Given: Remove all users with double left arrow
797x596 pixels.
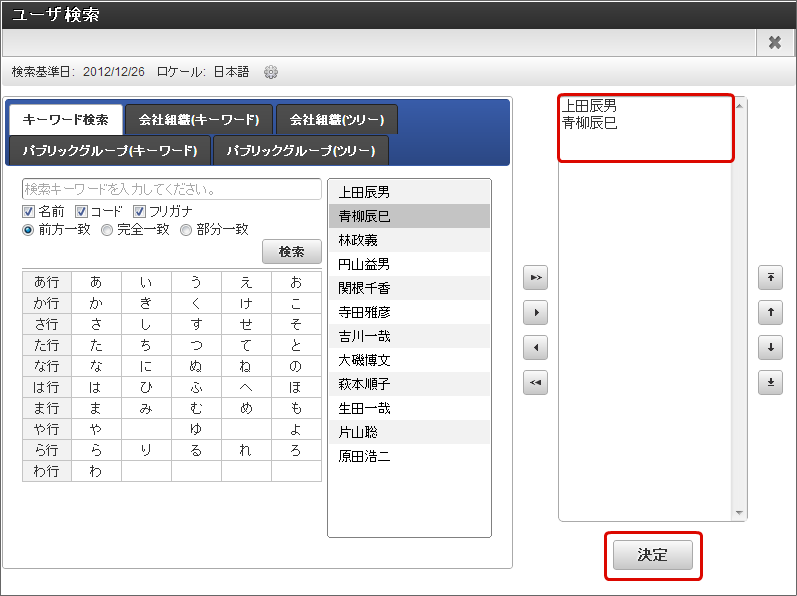Looking at the screenshot, I should (535, 383).
